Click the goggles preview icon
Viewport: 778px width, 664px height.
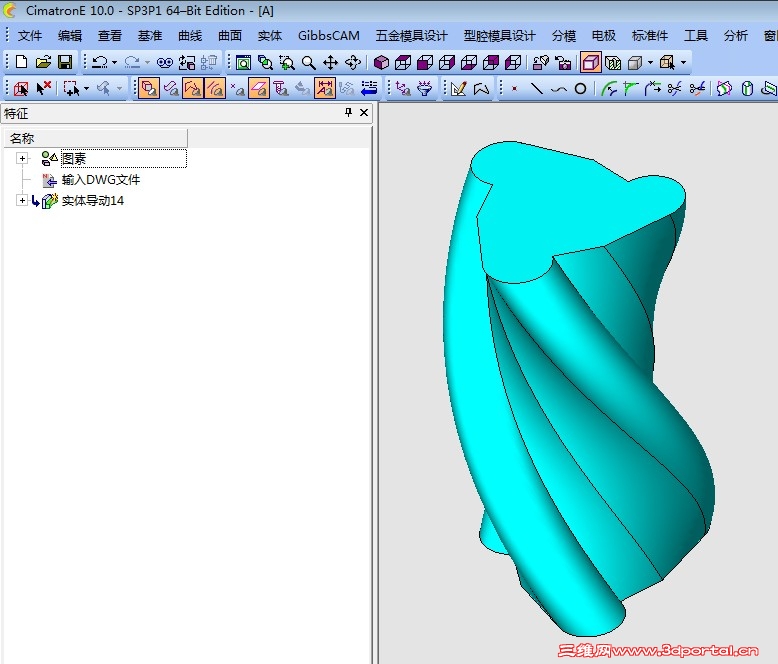tap(165, 62)
